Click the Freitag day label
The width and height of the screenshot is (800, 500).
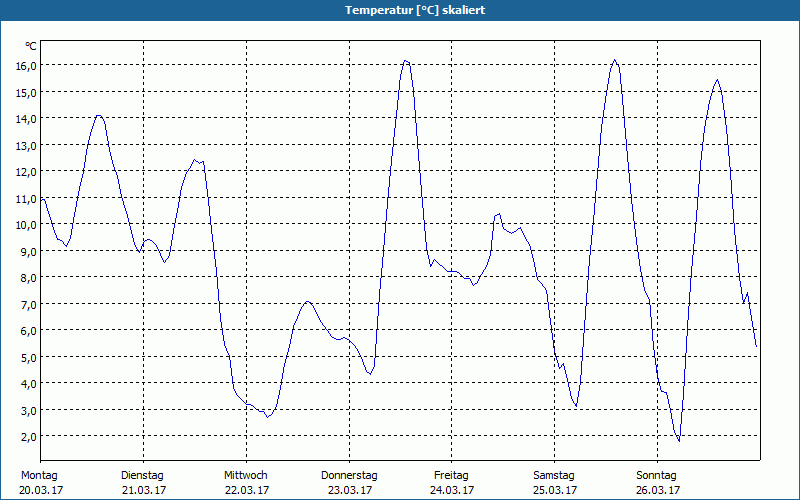coord(452,476)
